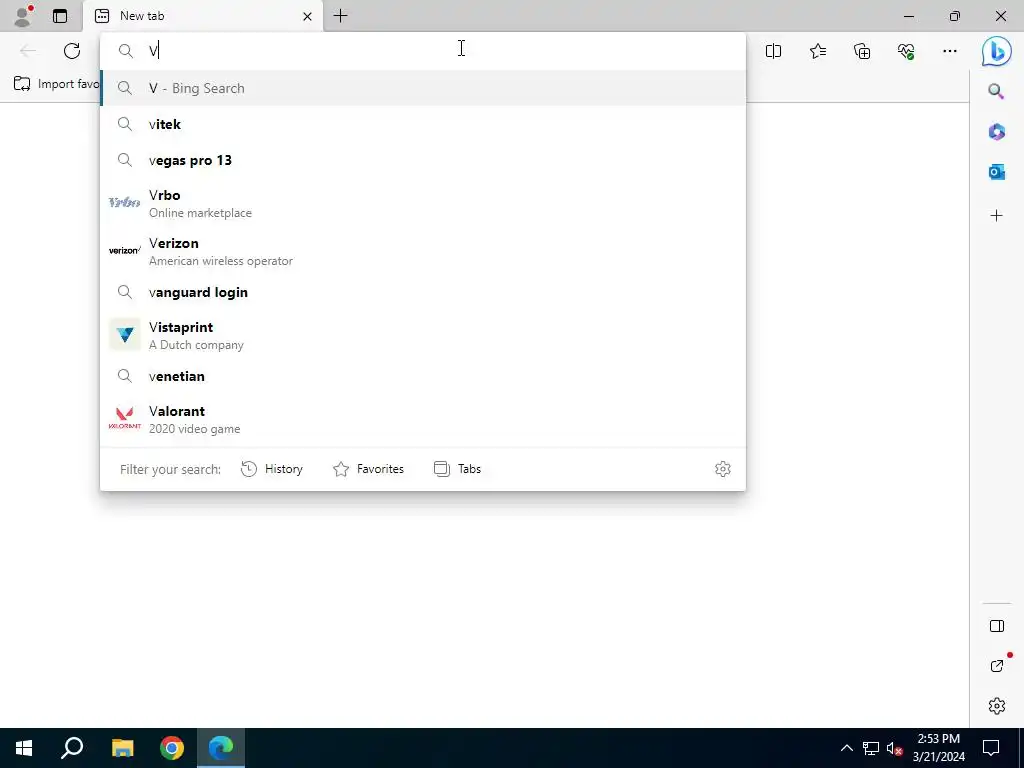This screenshot has height=768, width=1024.
Task: Open the external link sidebar icon
Action: pyautogui.click(x=997, y=666)
